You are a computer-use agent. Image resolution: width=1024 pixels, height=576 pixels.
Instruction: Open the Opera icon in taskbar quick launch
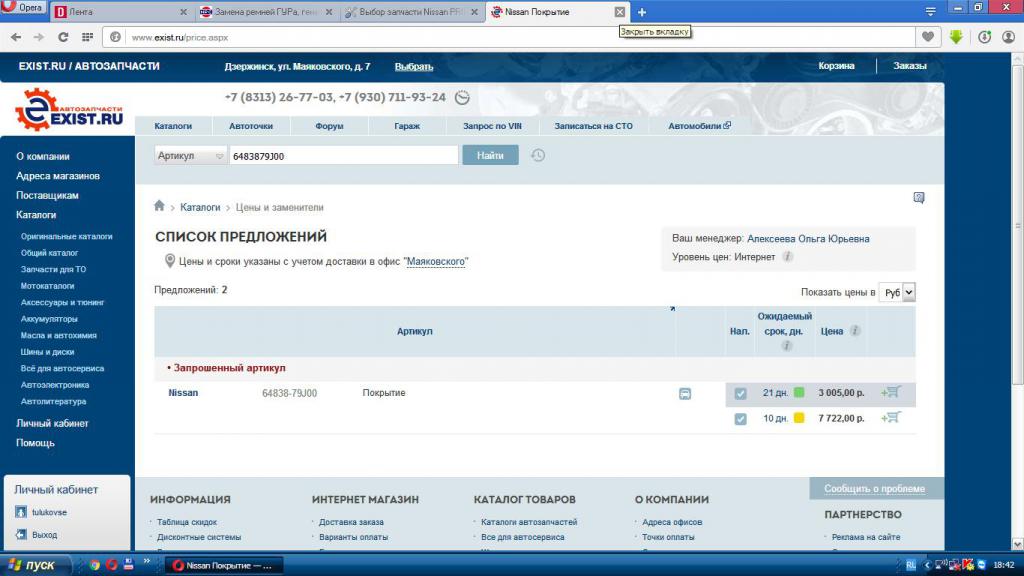112,565
